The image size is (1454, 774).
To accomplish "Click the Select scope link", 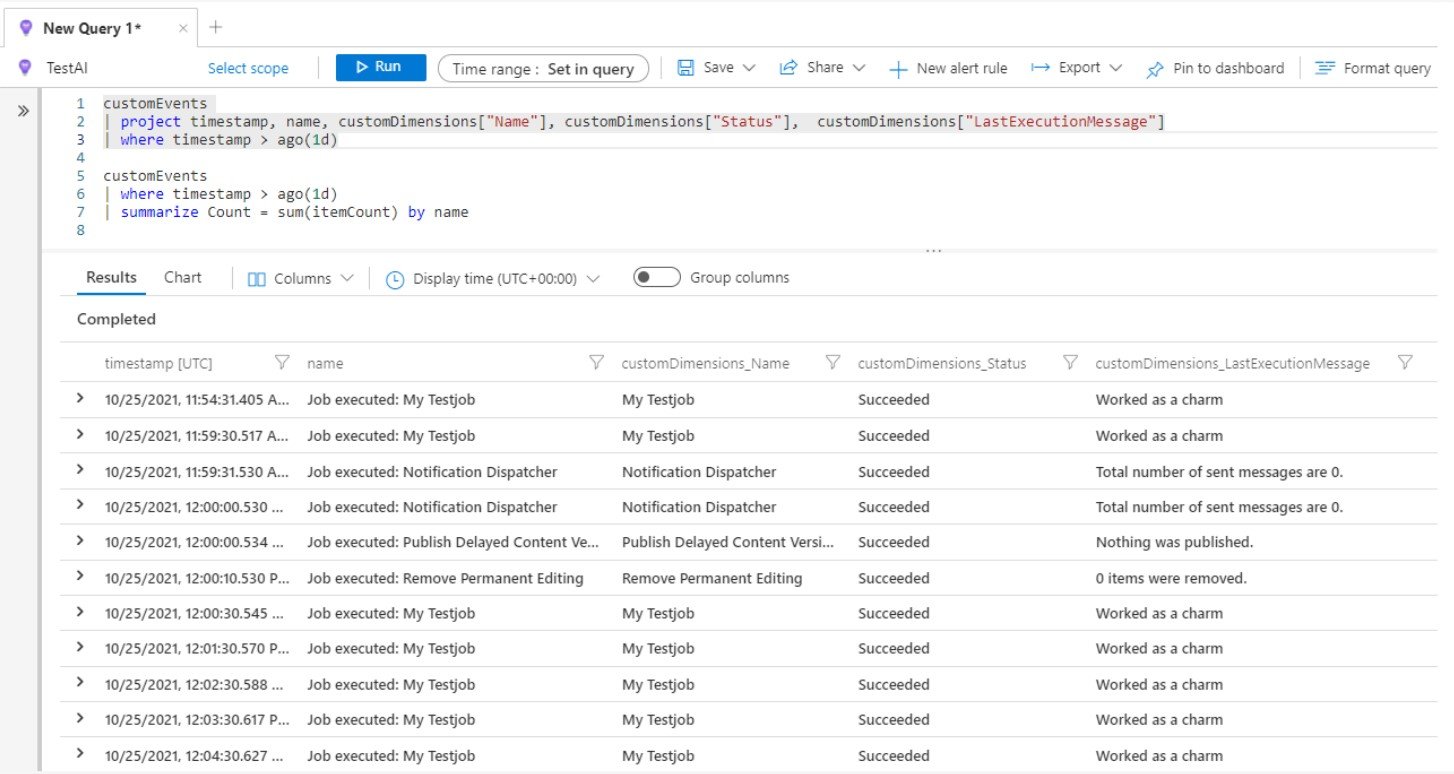I will click(248, 68).
